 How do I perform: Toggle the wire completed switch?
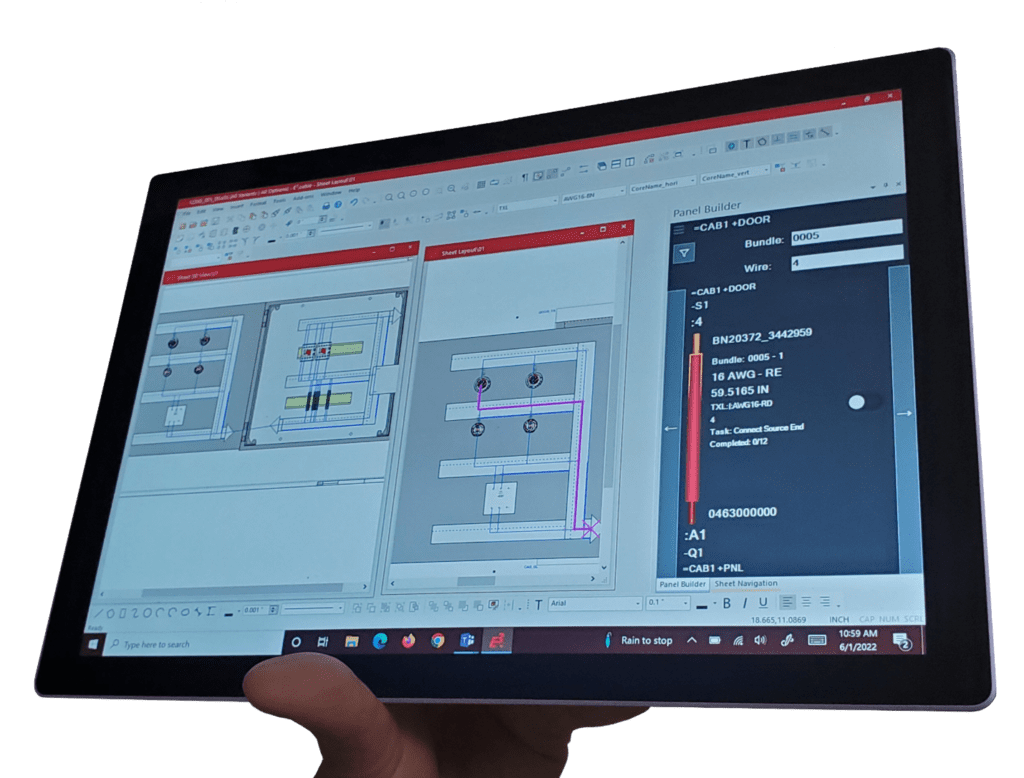tap(863, 402)
